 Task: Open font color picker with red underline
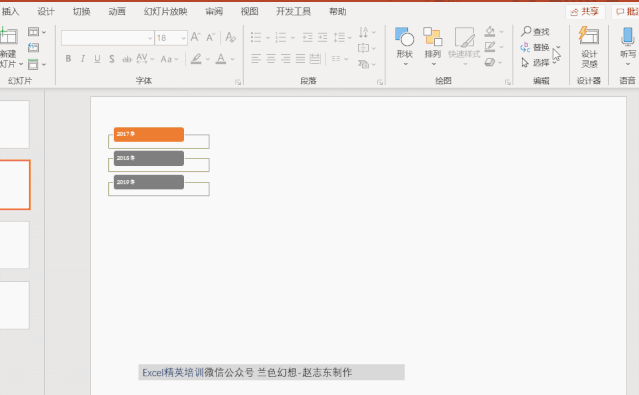[x=221, y=59]
